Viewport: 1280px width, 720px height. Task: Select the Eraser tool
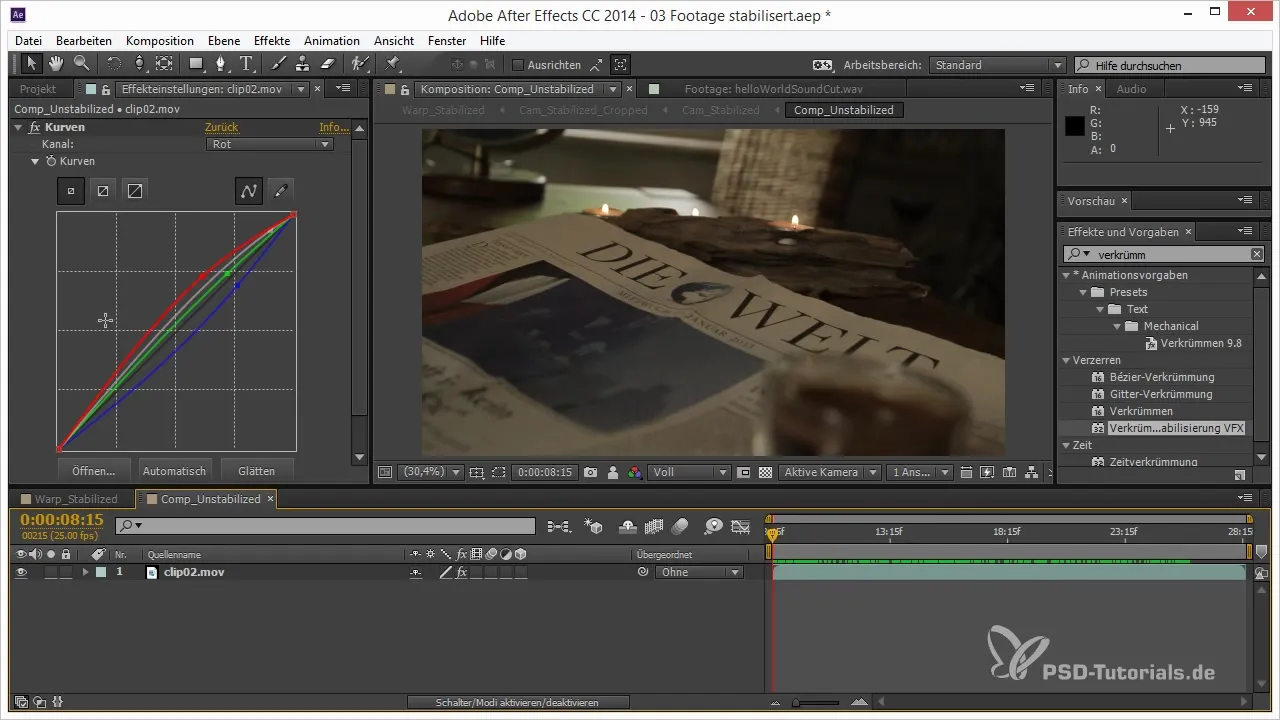(x=329, y=64)
